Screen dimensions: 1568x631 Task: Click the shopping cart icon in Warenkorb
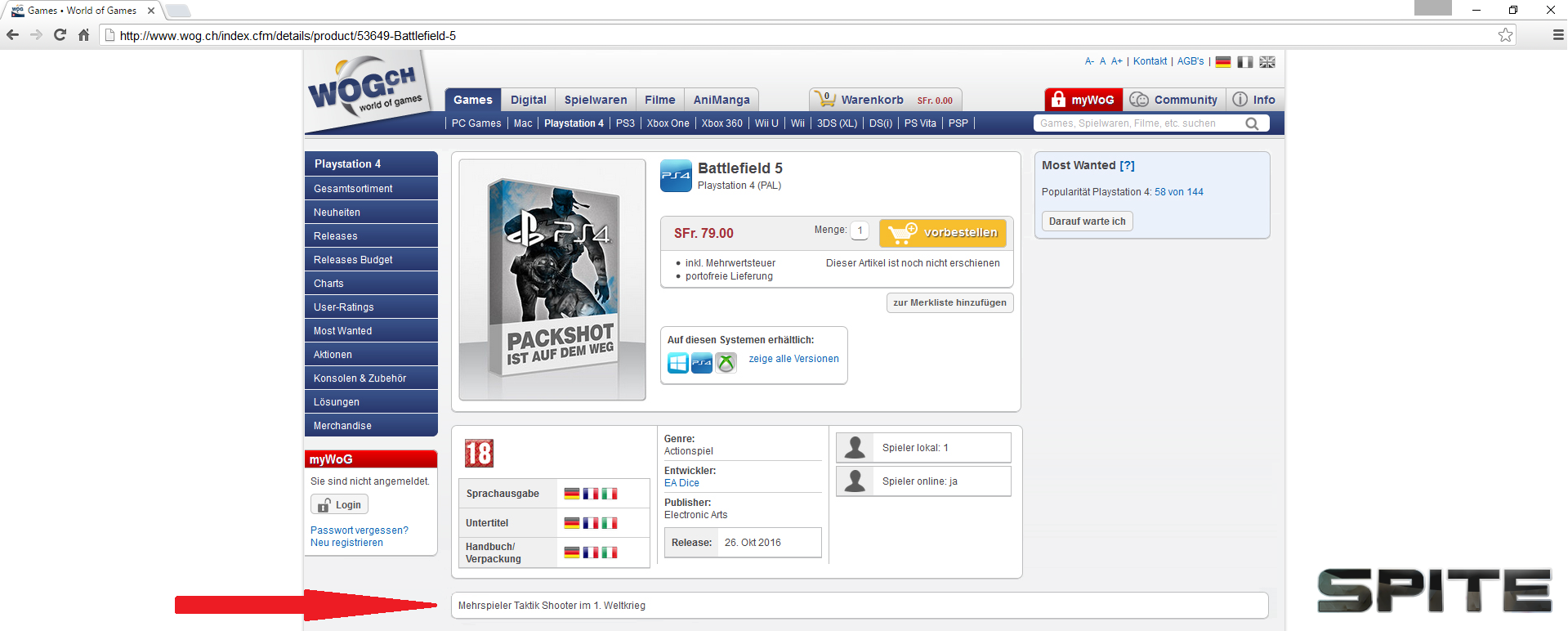coord(825,100)
